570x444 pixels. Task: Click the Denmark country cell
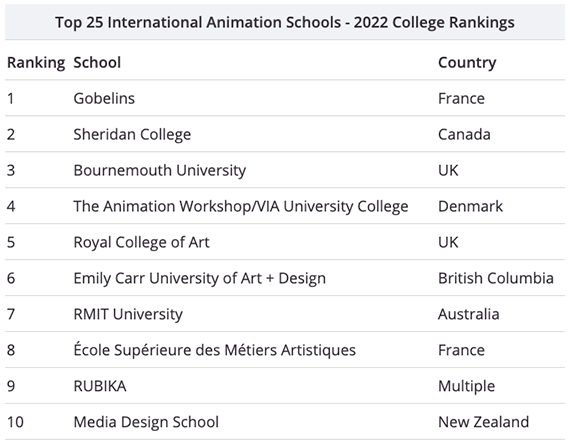470,207
